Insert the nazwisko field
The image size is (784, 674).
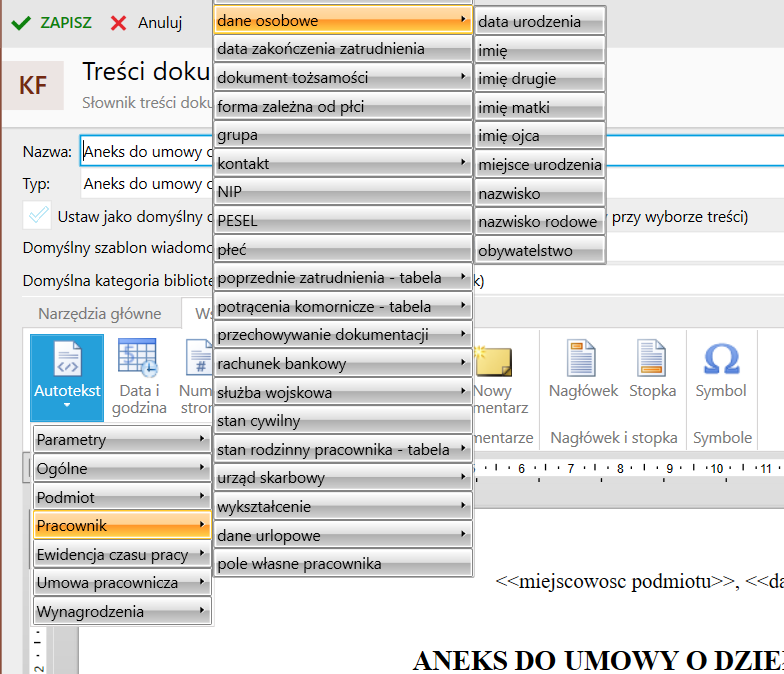[540, 193]
